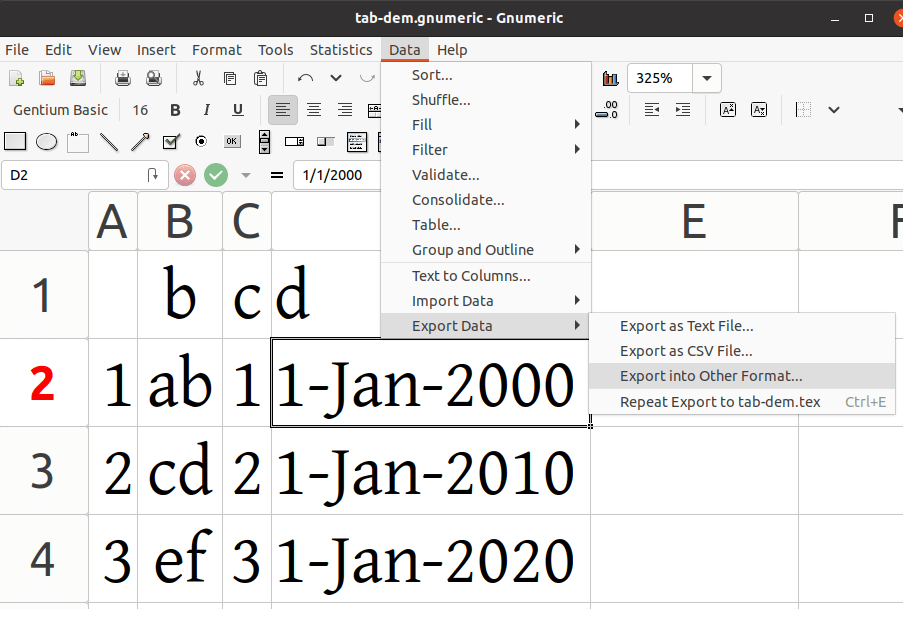This screenshot has height=618, width=903.
Task: Choose Export into Other Format
Action: [711, 376]
